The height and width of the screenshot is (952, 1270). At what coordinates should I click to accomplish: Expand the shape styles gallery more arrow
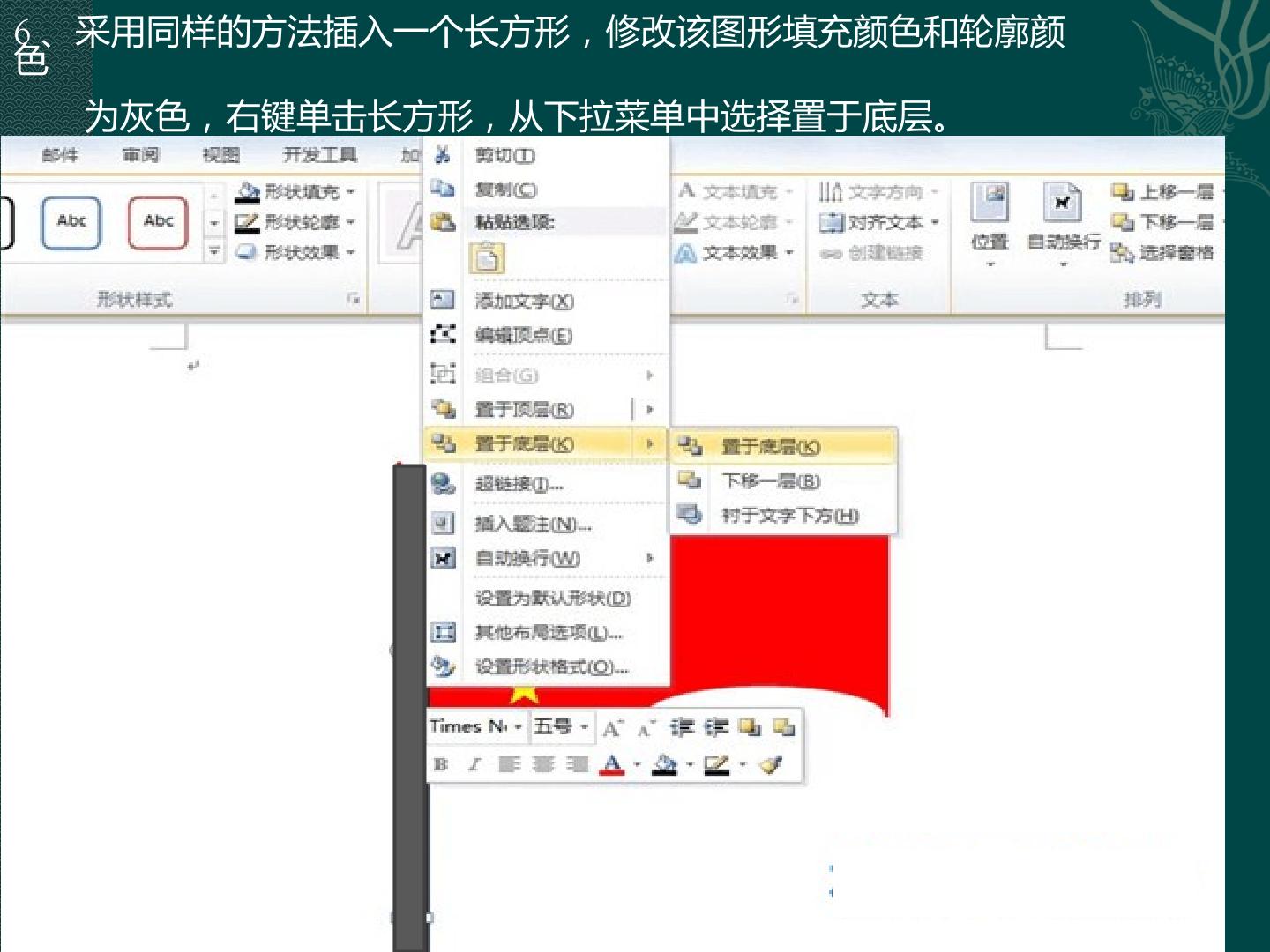click(x=214, y=252)
